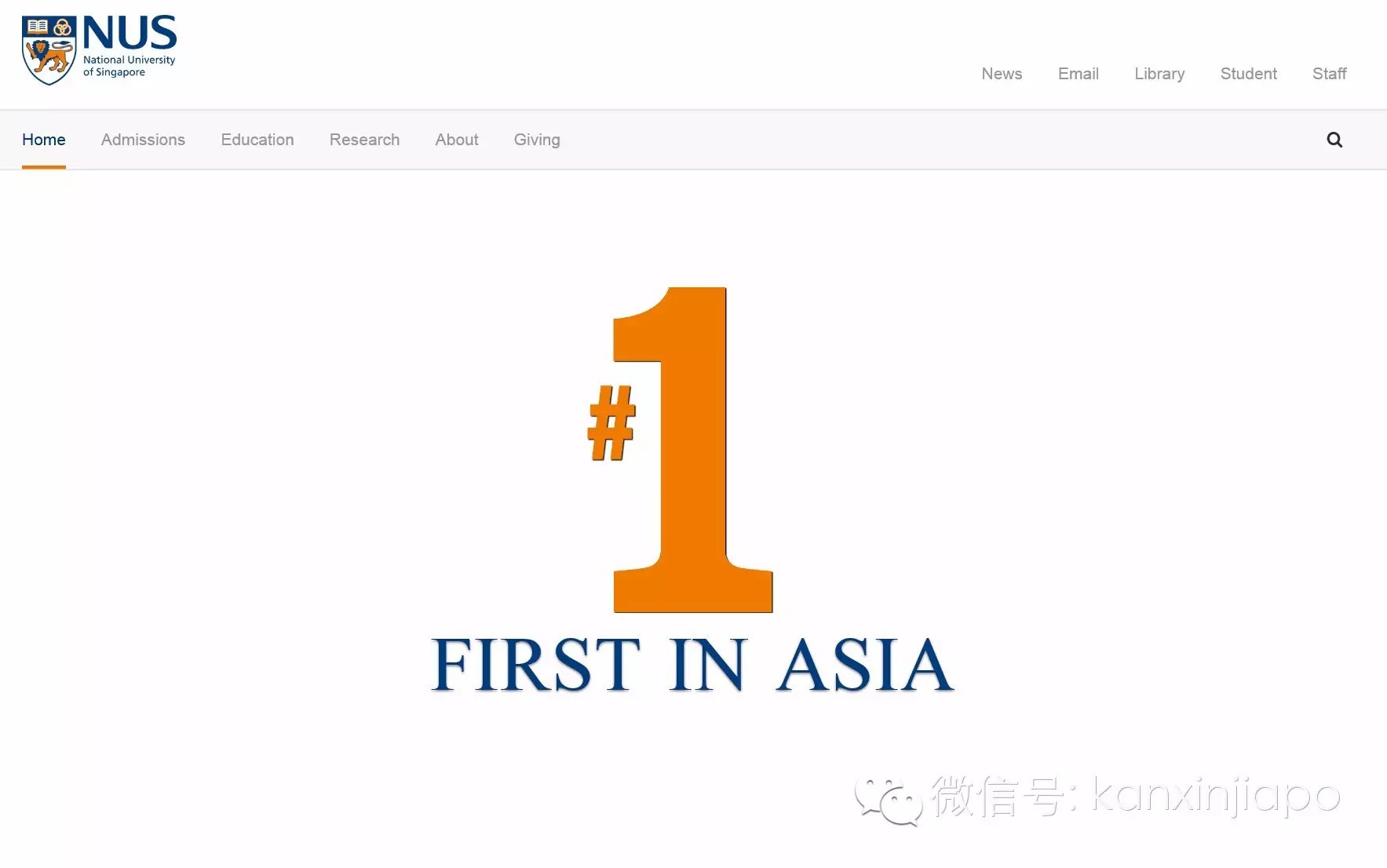Click National University of Singapore text
The height and width of the screenshot is (868, 1387).
[x=129, y=66]
